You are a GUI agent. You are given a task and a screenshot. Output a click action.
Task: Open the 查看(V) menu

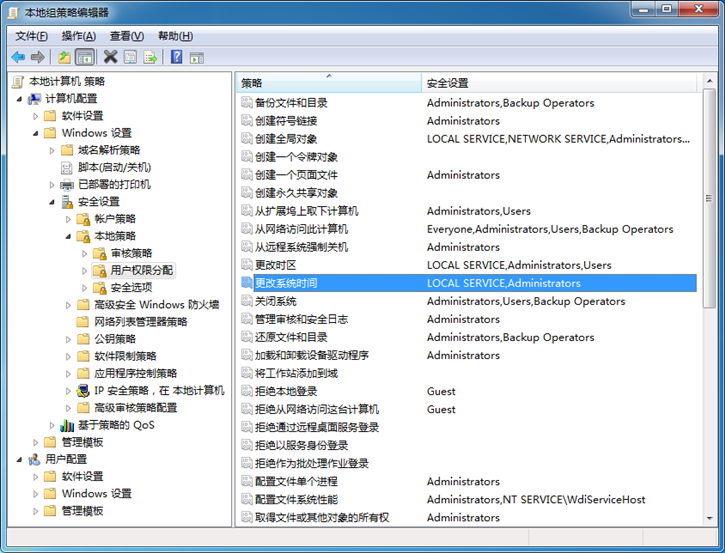pyautogui.click(x=127, y=36)
